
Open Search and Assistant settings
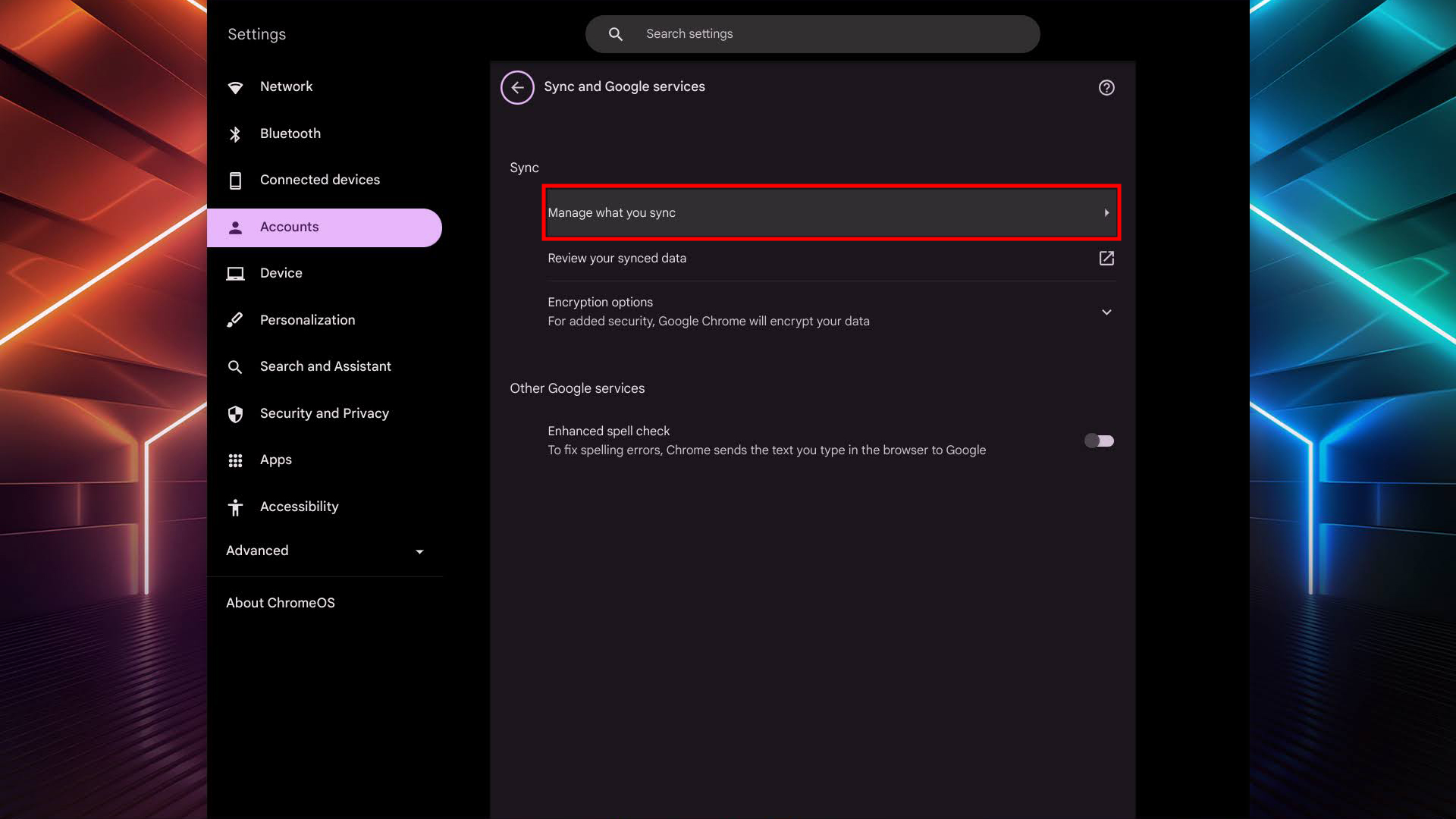325,366
